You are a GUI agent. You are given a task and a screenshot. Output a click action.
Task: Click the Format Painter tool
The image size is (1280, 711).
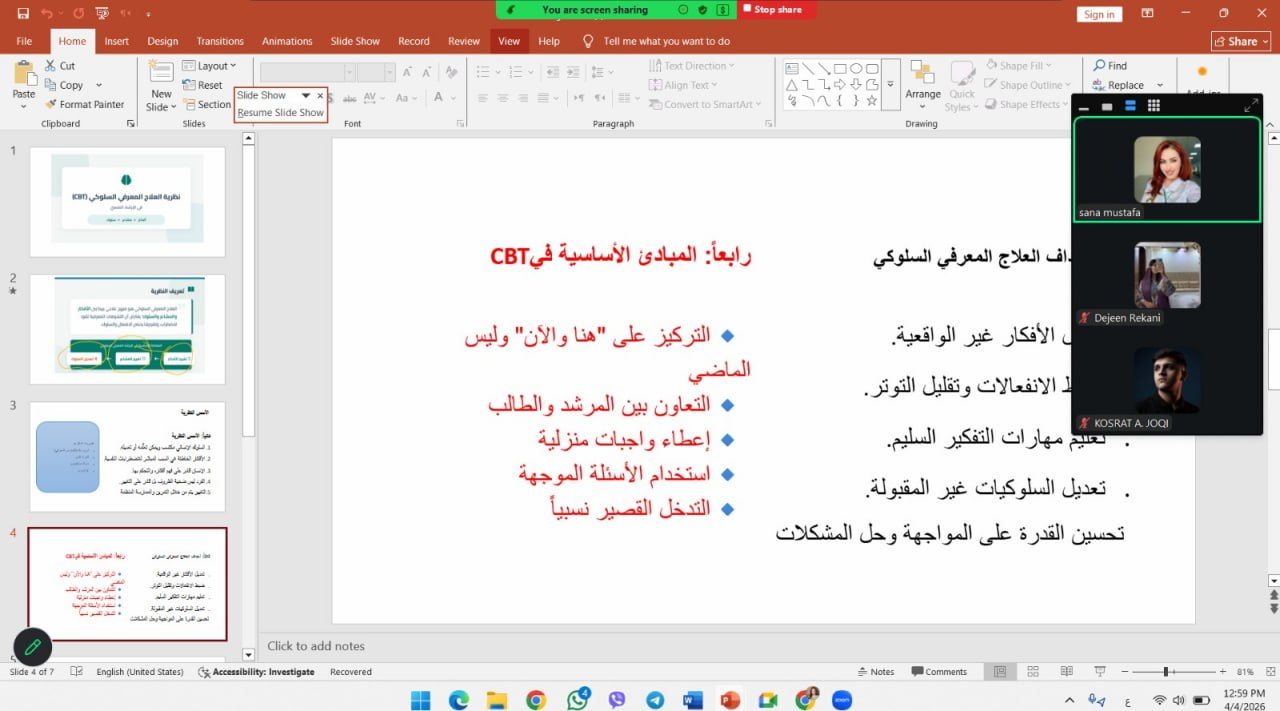(x=84, y=104)
